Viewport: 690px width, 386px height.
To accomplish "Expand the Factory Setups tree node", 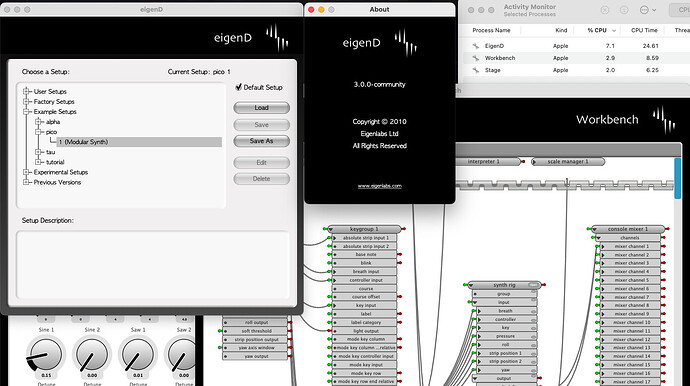I will 26,101.
